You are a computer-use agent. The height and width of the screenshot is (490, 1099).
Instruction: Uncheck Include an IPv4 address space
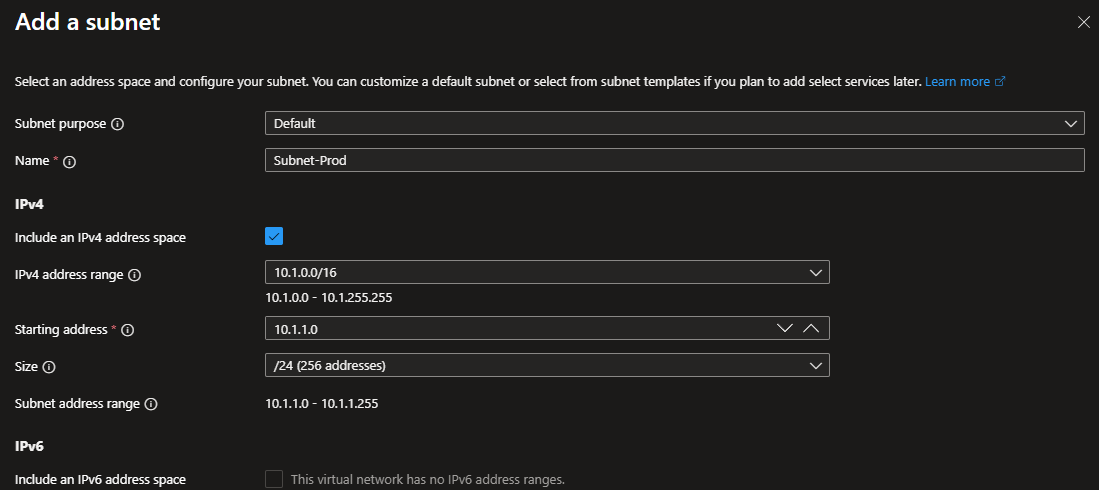click(x=274, y=236)
